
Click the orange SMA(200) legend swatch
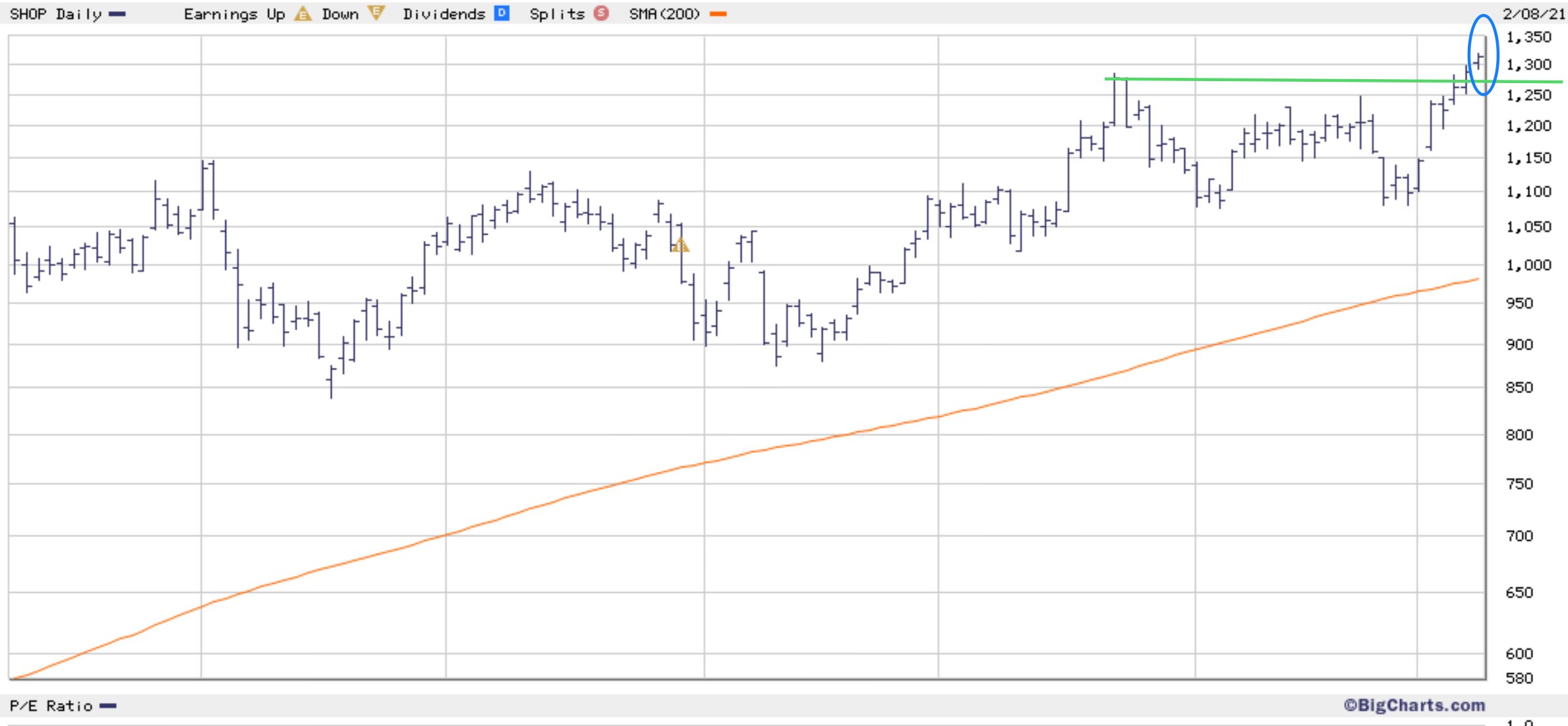[x=718, y=14]
